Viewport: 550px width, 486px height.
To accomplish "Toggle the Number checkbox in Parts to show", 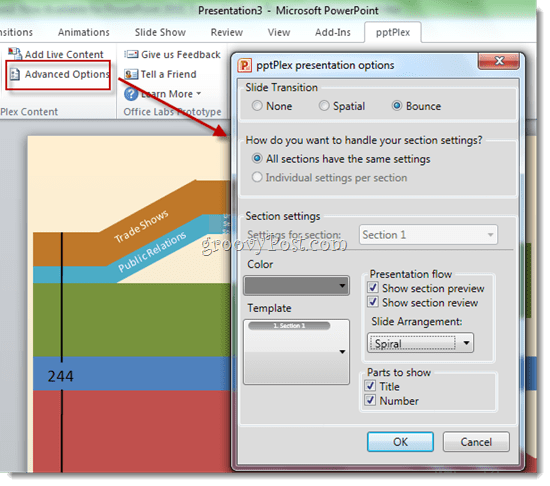I will click(x=370, y=400).
